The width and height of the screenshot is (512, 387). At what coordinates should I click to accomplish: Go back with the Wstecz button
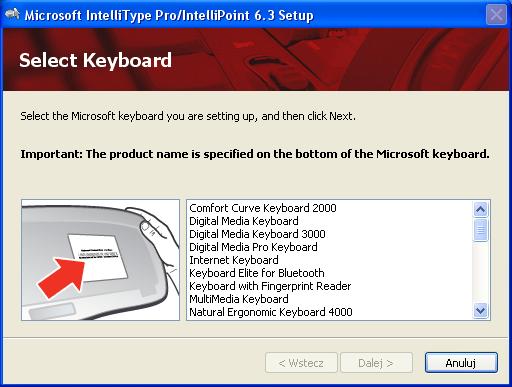301,363
